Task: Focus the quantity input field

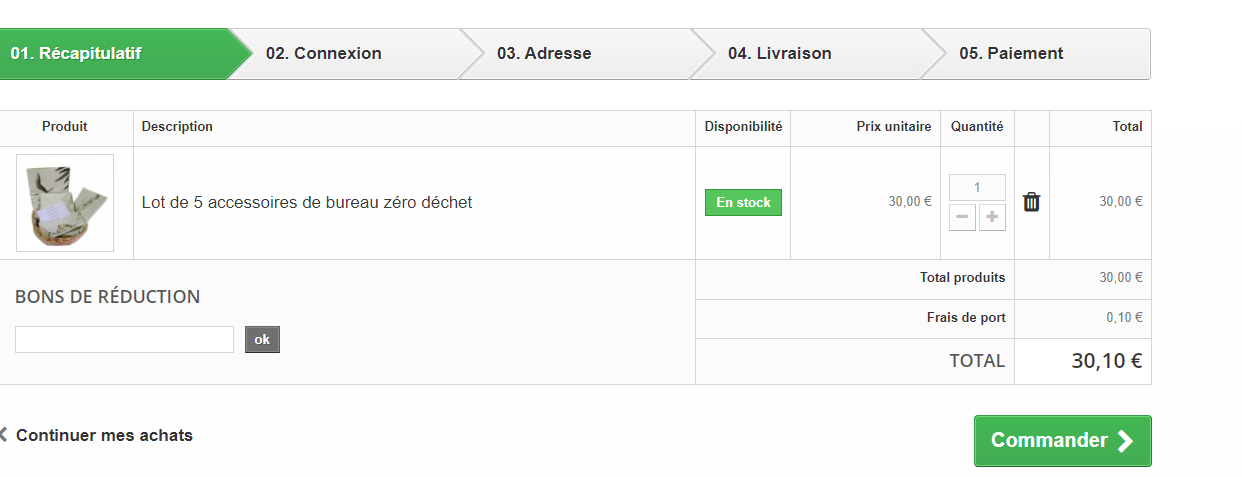Action: [x=977, y=187]
